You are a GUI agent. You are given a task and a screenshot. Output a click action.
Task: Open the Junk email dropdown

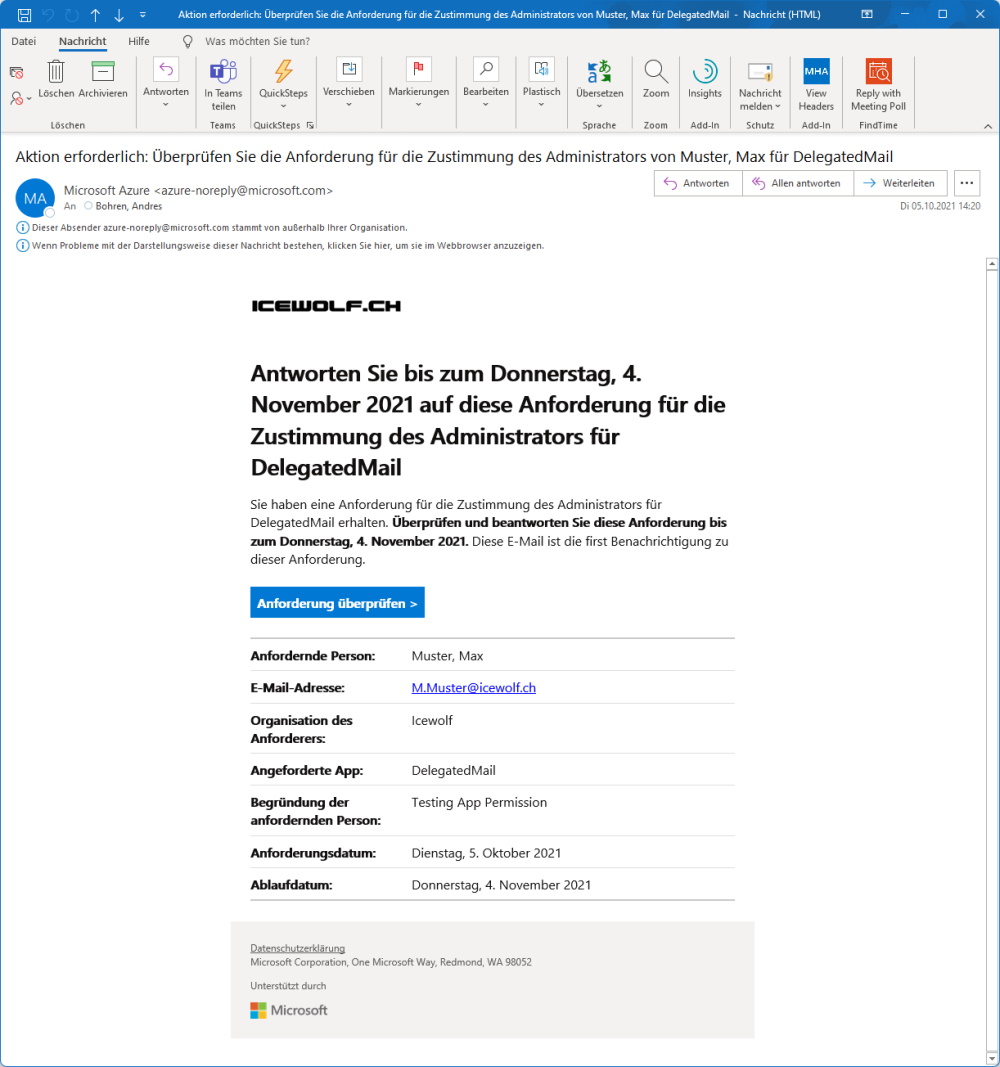(x=21, y=99)
